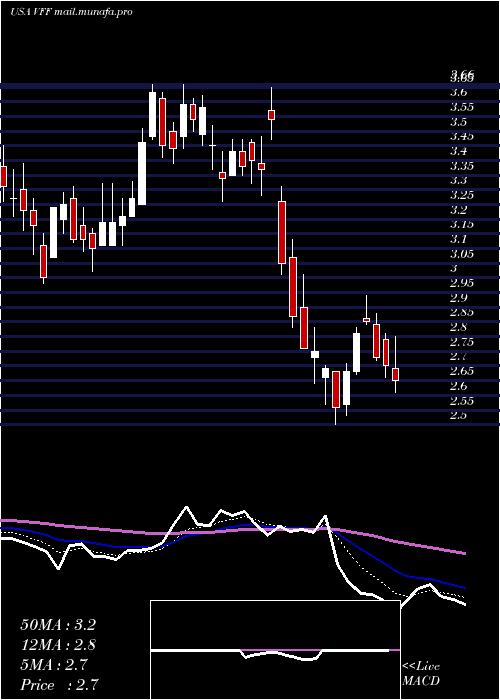Click the USA VFF mail.munafa.pro chart title
The width and height of the screenshot is (500, 700).
(71, 12)
